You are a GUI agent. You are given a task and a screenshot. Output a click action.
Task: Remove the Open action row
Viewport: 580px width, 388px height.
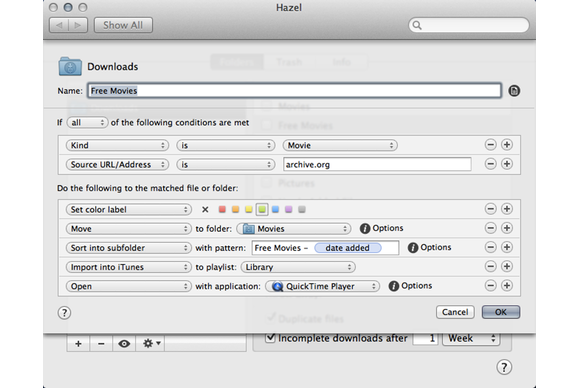pos(490,286)
